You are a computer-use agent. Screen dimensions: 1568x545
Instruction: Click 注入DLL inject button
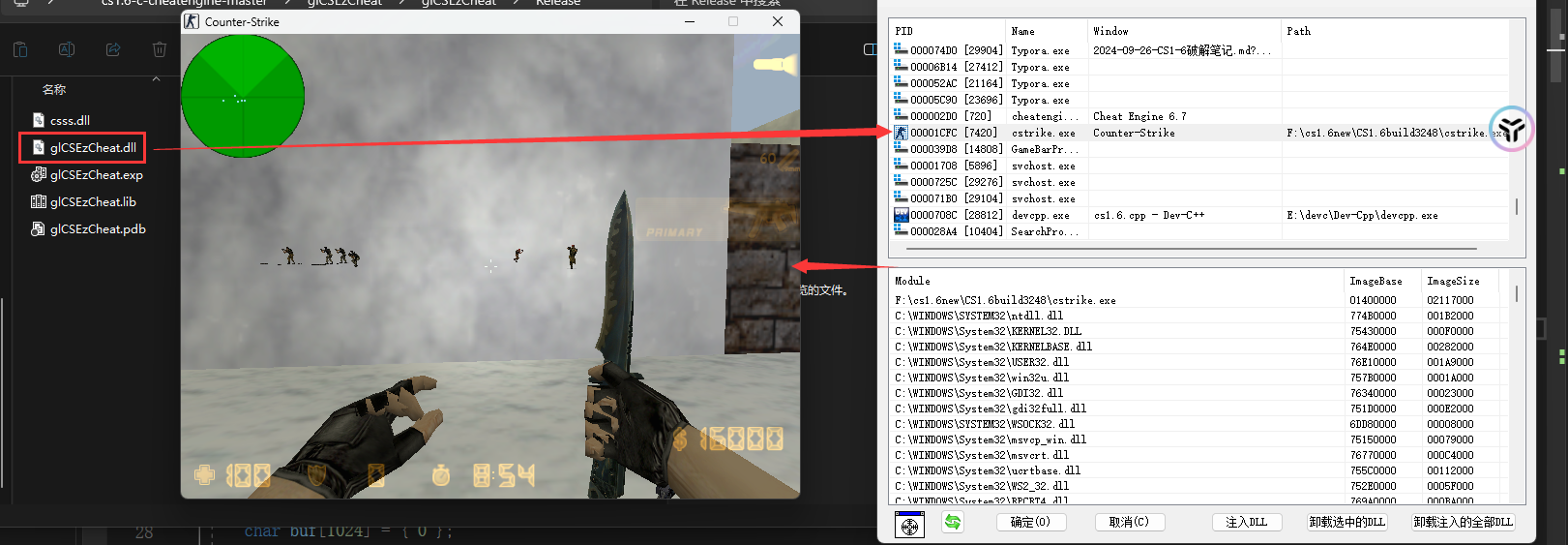(1247, 522)
